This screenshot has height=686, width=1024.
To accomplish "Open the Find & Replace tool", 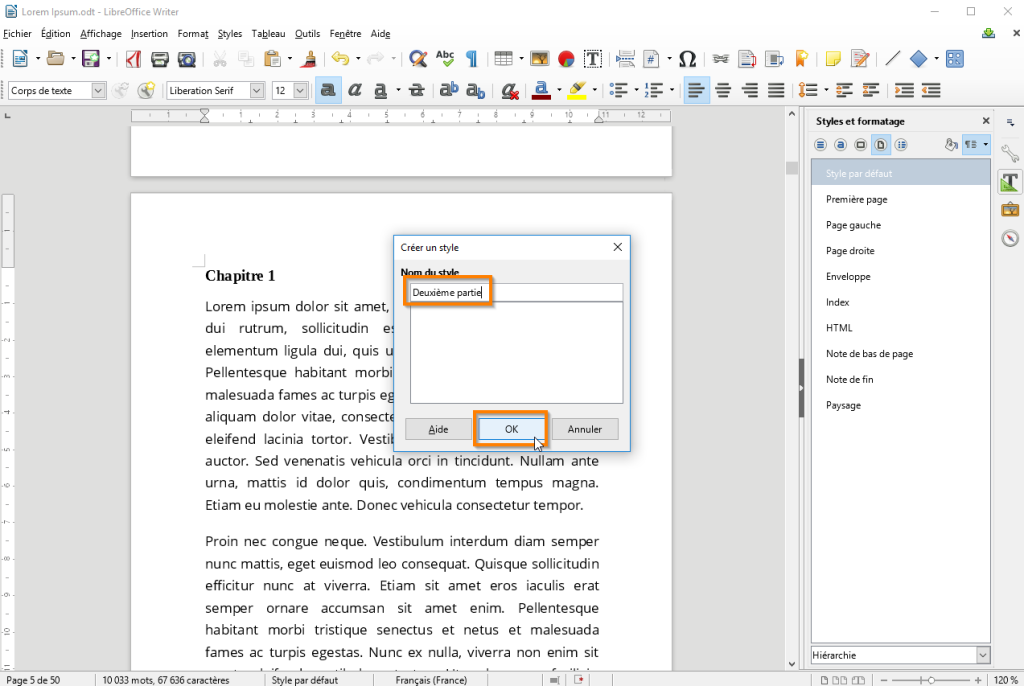I will tap(418, 59).
